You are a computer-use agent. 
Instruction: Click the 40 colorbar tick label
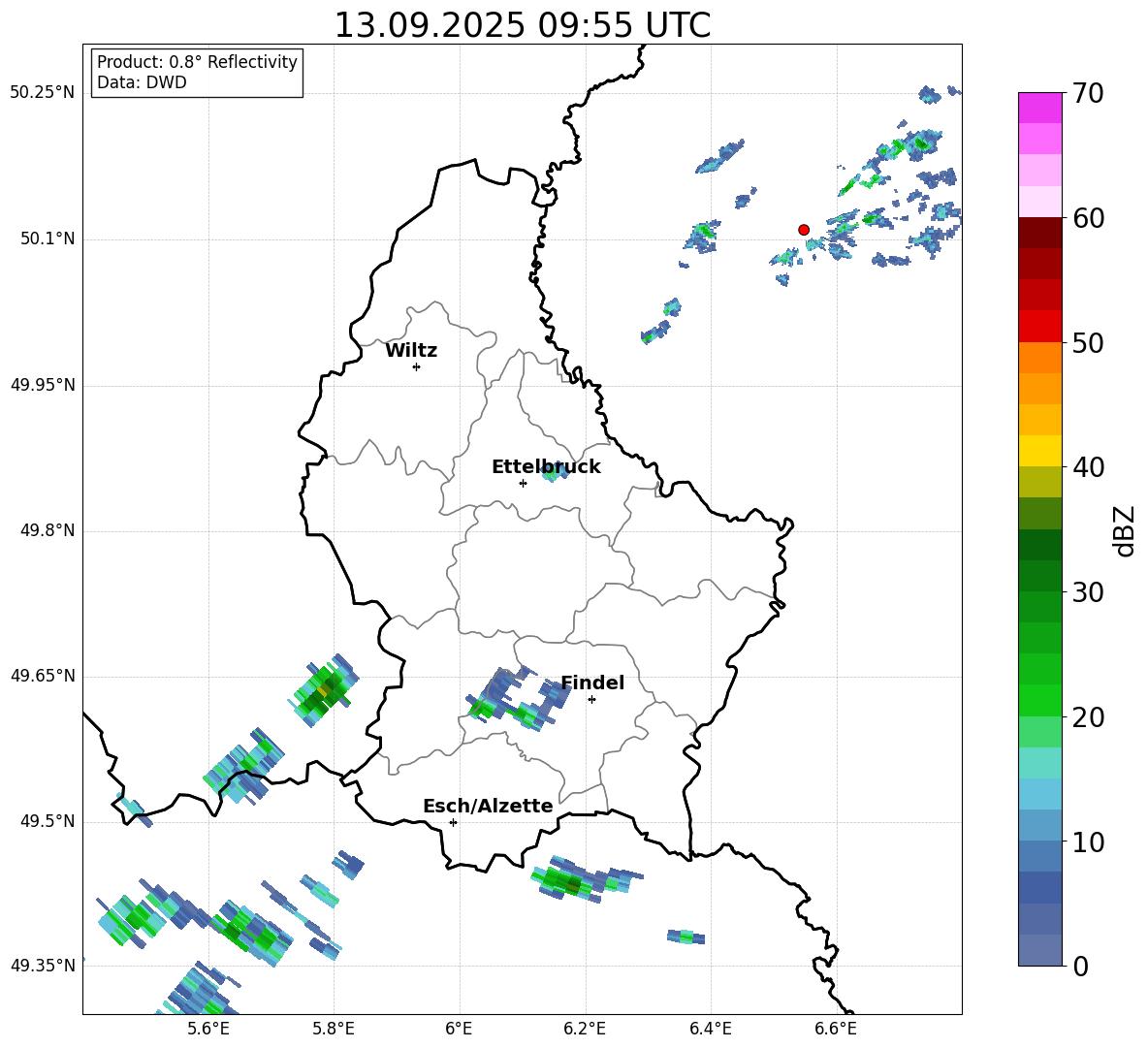tap(1087, 467)
